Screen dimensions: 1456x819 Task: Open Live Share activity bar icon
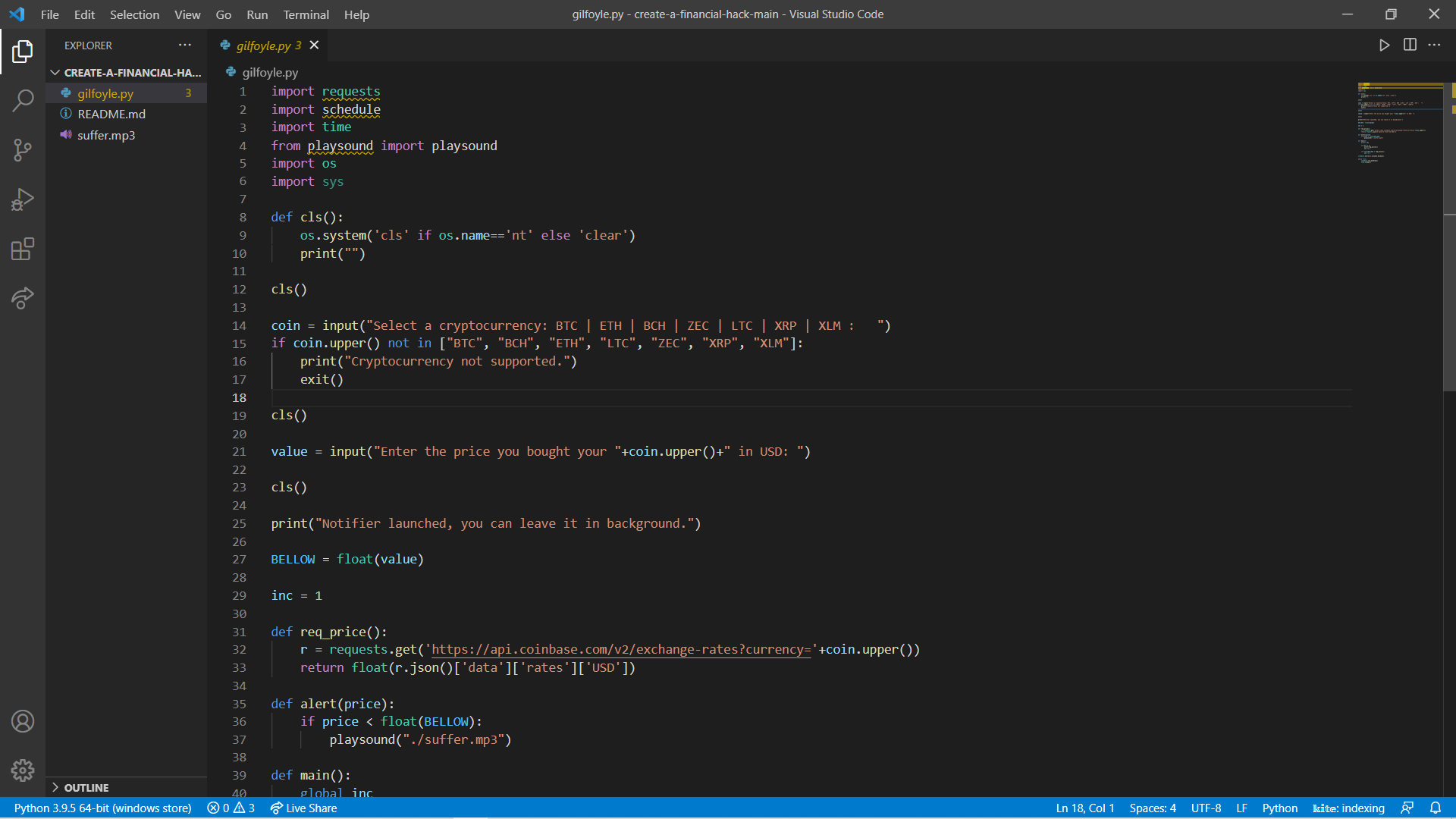coord(23,298)
